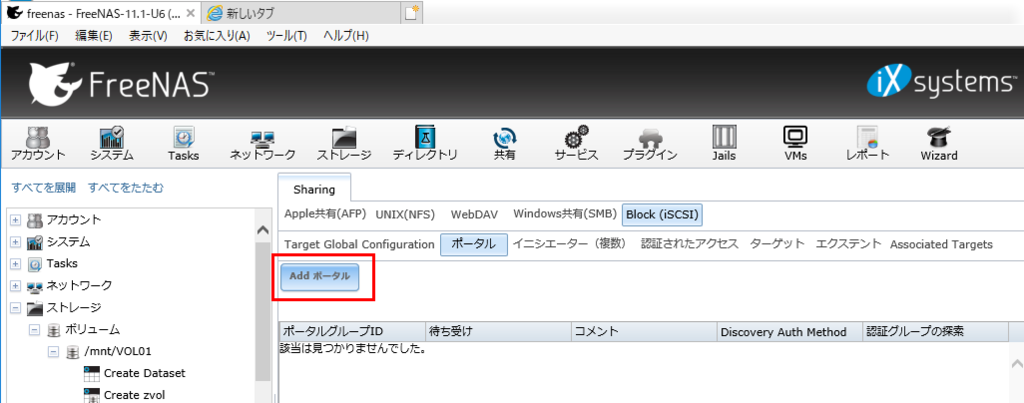Click Create Dataset in the tree

point(144,373)
